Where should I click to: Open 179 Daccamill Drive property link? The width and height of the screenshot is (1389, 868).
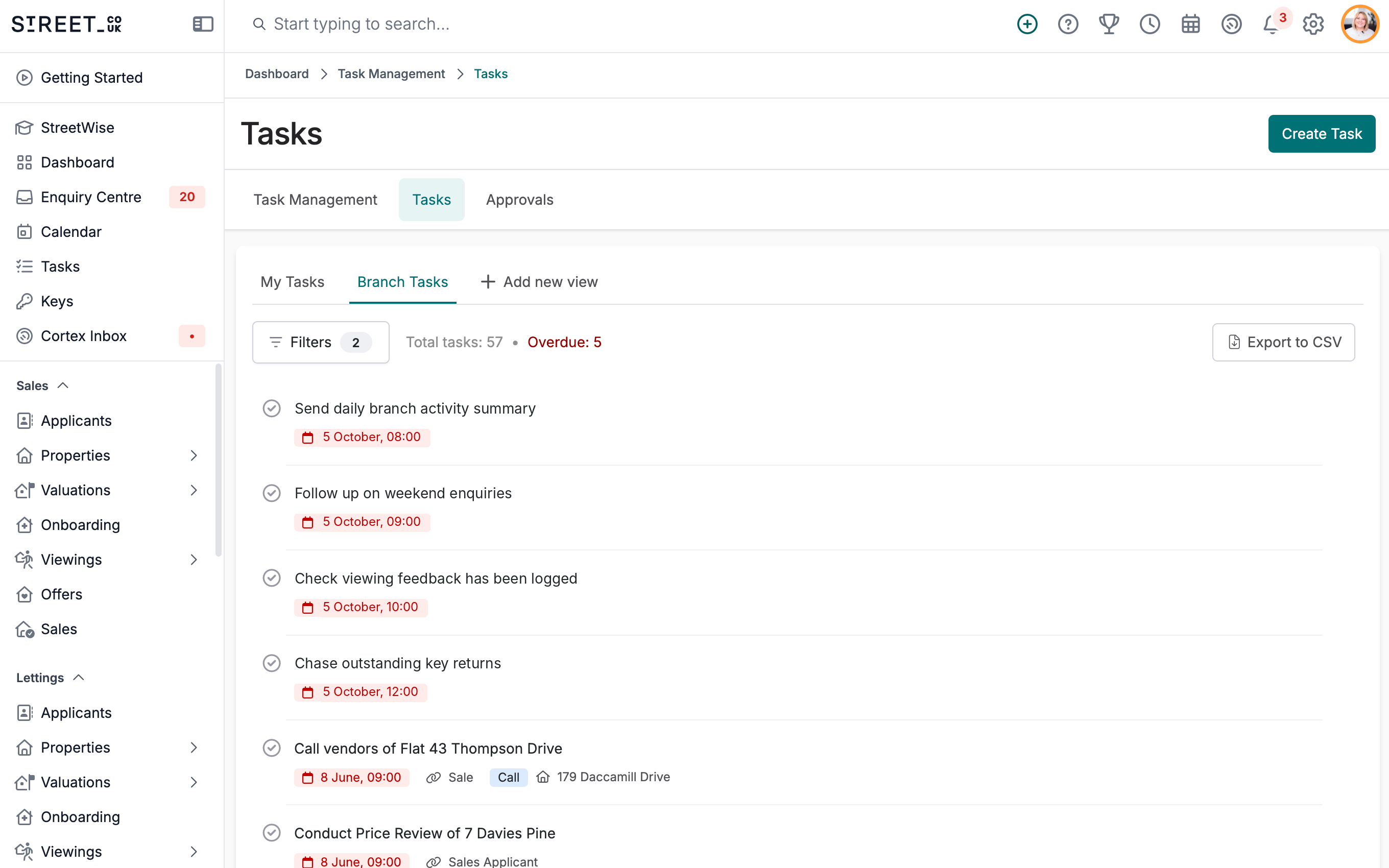point(603,777)
